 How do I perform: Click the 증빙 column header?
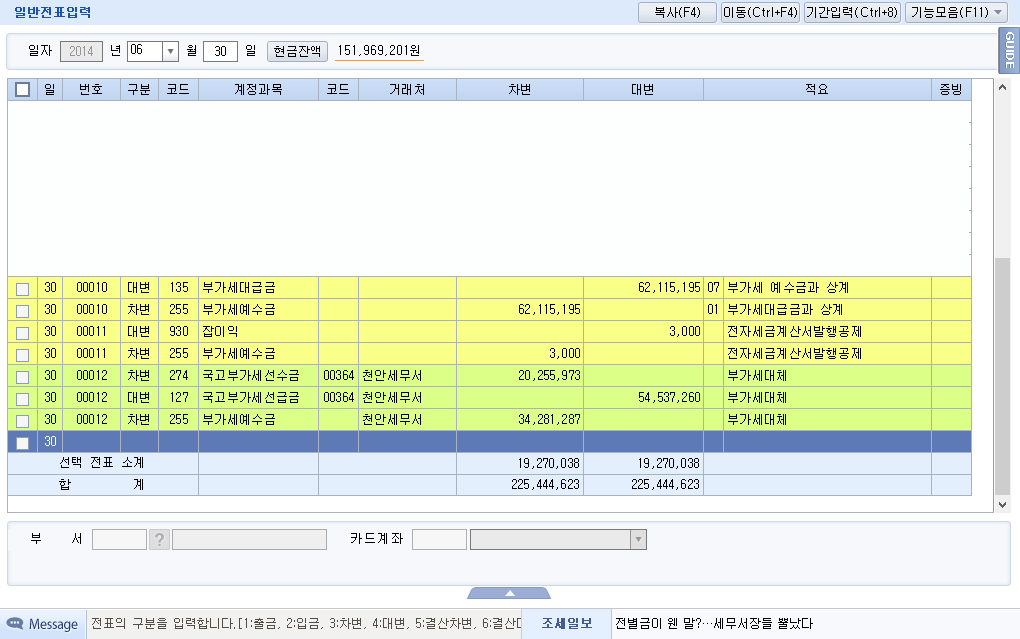951,90
